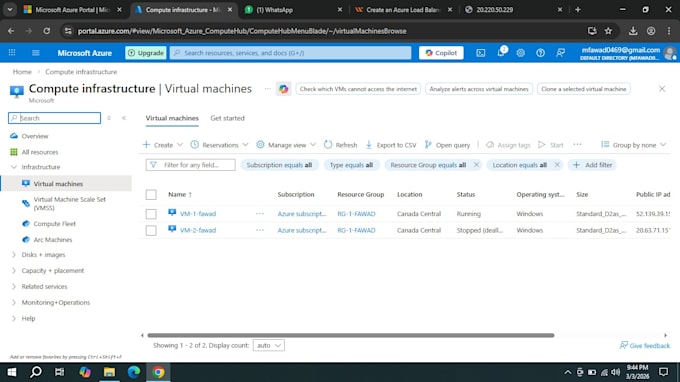The width and height of the screenshot is (680, 382).
Task: Expand the Capacity + placement section
Action: click(14, 271)
